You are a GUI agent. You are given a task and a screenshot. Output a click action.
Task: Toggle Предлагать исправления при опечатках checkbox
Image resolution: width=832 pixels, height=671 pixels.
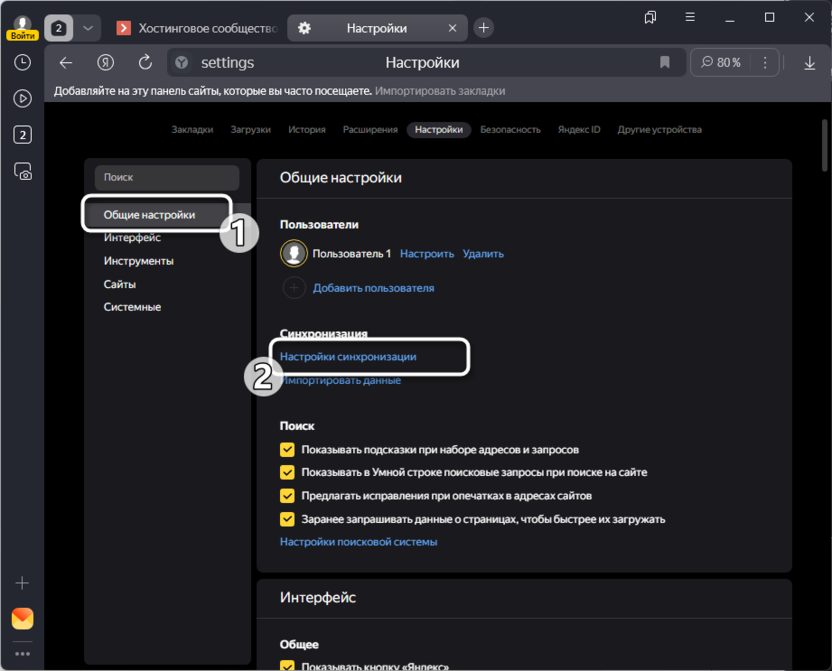pyautogui.click(x=287, y=495)
